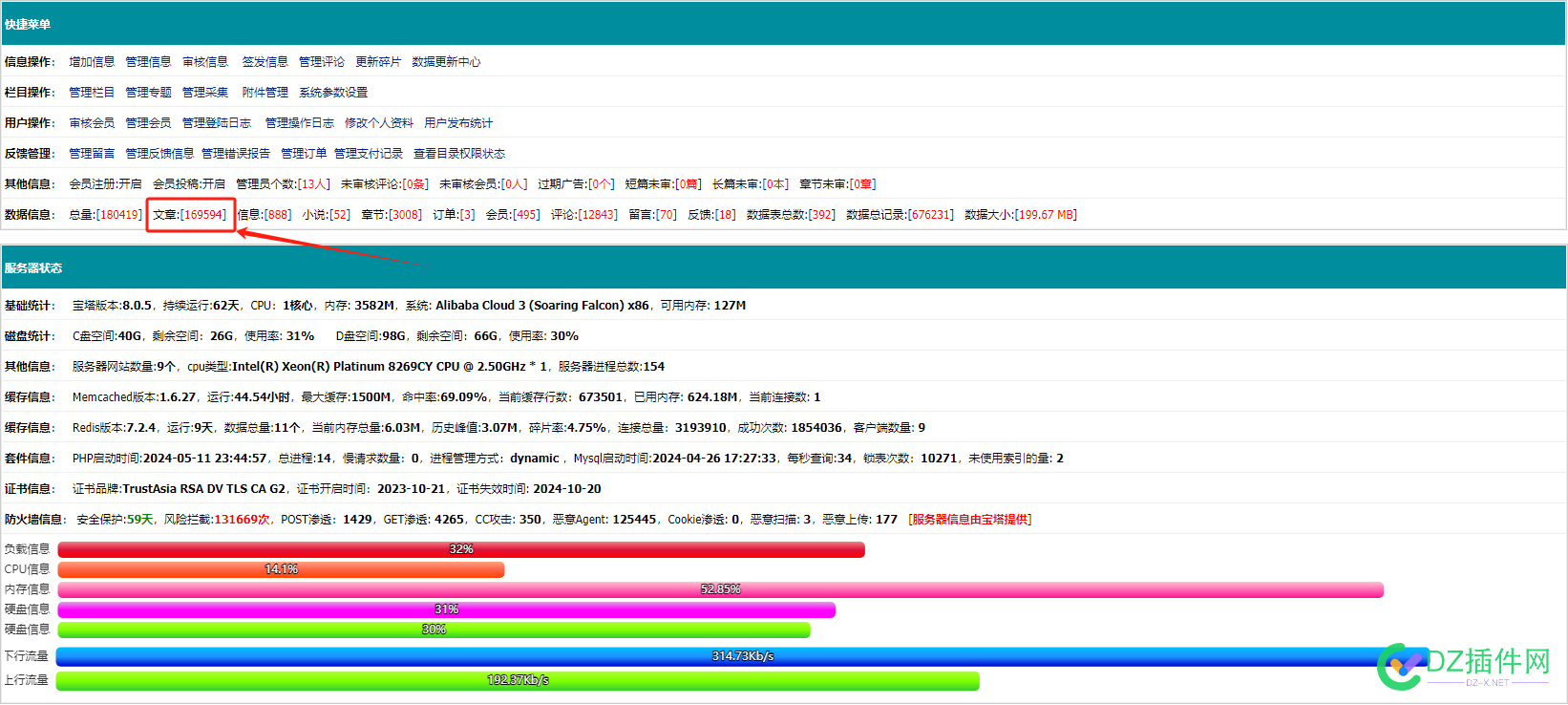Click 会员投稿:开启 status
This screenshot has height=705, width=1568.
click(x=189, y=184)
